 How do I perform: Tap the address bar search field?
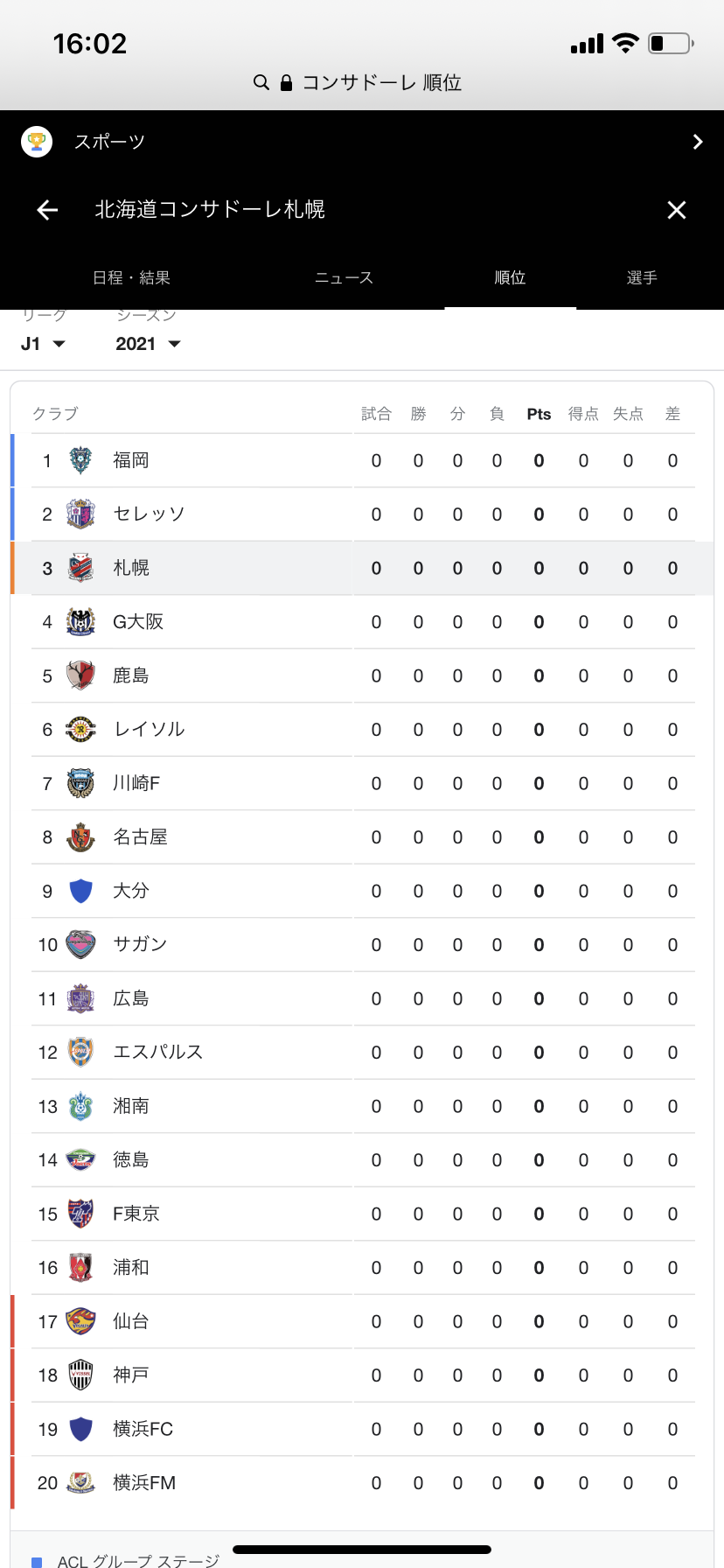click(362, 82)
